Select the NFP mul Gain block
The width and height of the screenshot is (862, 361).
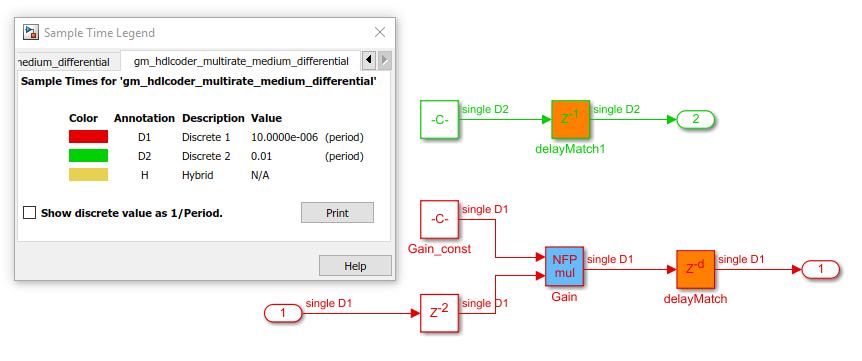pos(565,266)
